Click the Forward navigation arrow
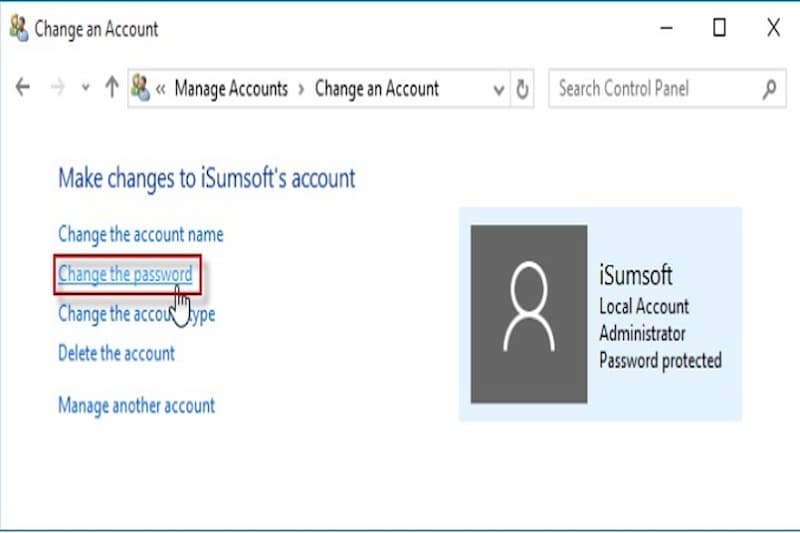Viewport: 800px width, 533px height. coord(57,88)
